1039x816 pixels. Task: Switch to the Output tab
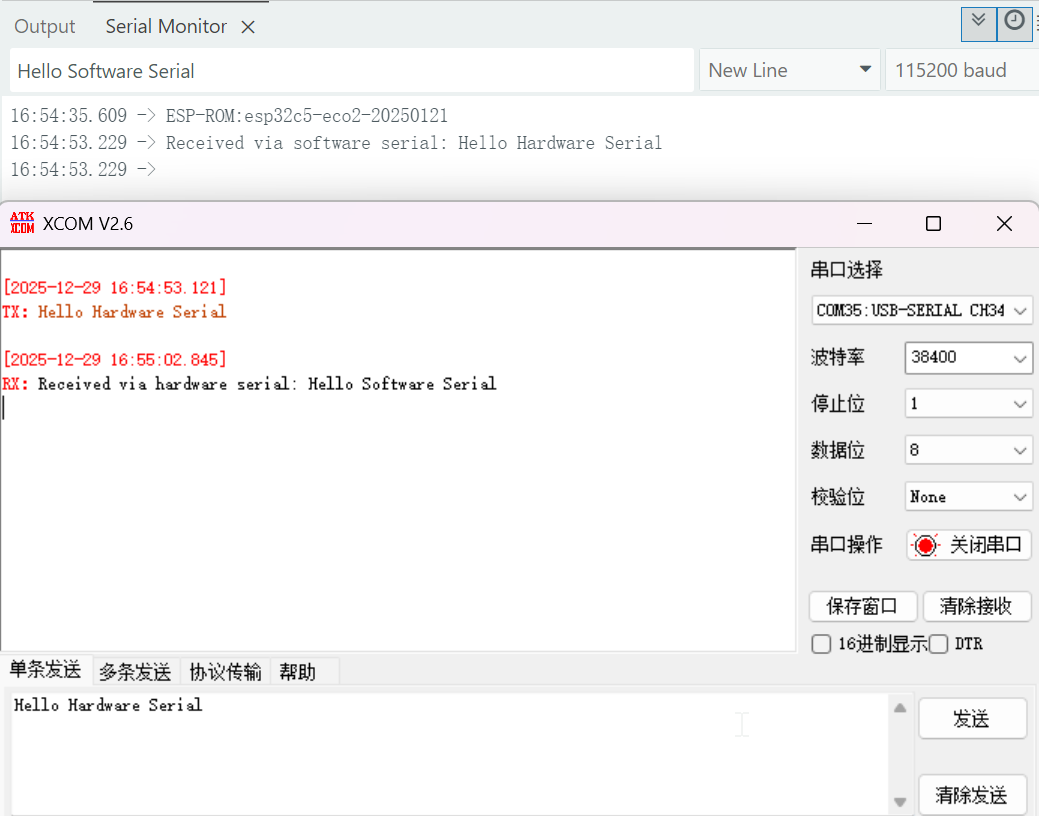[x=45, y=27]
